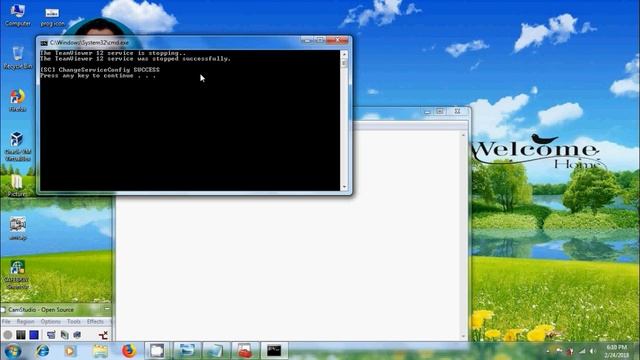This screenshot has width=640, height=360.
Task: Open the Windows Start menu
Action: click(13, 351)
